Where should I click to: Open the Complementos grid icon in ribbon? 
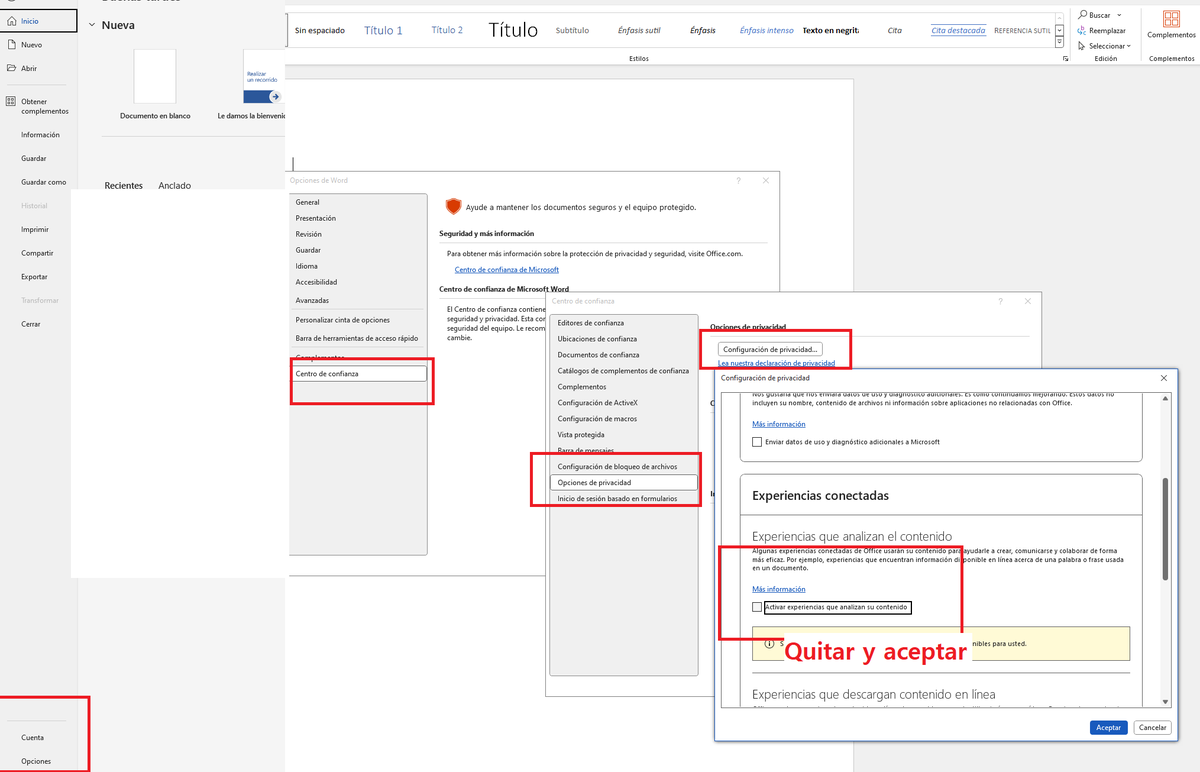click(x=1171, y=19)
